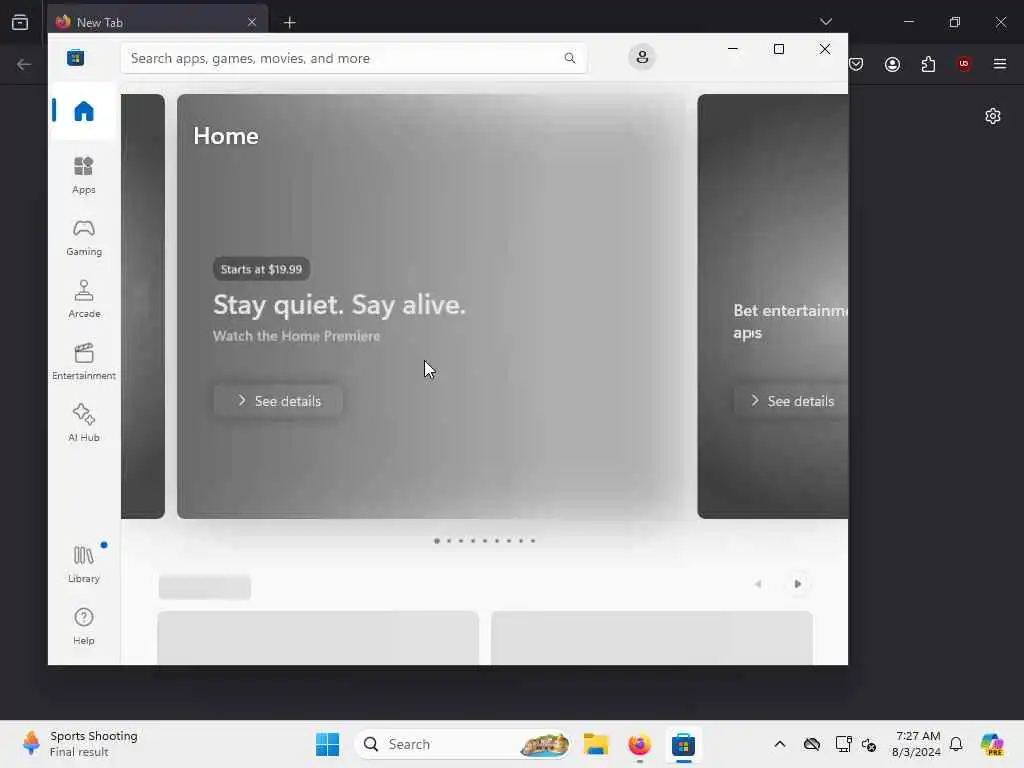
Task: Click the Stay quiet. Say alive. headline
Action: (340, 304)
